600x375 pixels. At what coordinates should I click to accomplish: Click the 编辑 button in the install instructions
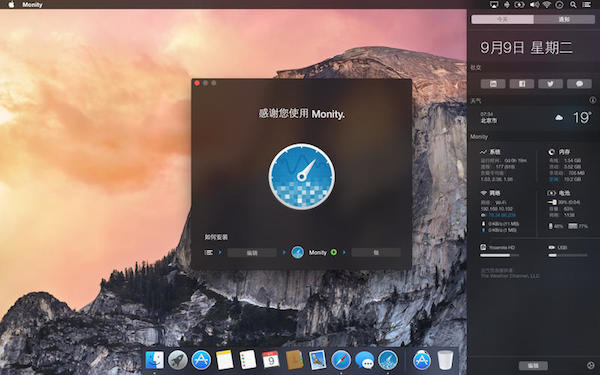coord(252,253)
